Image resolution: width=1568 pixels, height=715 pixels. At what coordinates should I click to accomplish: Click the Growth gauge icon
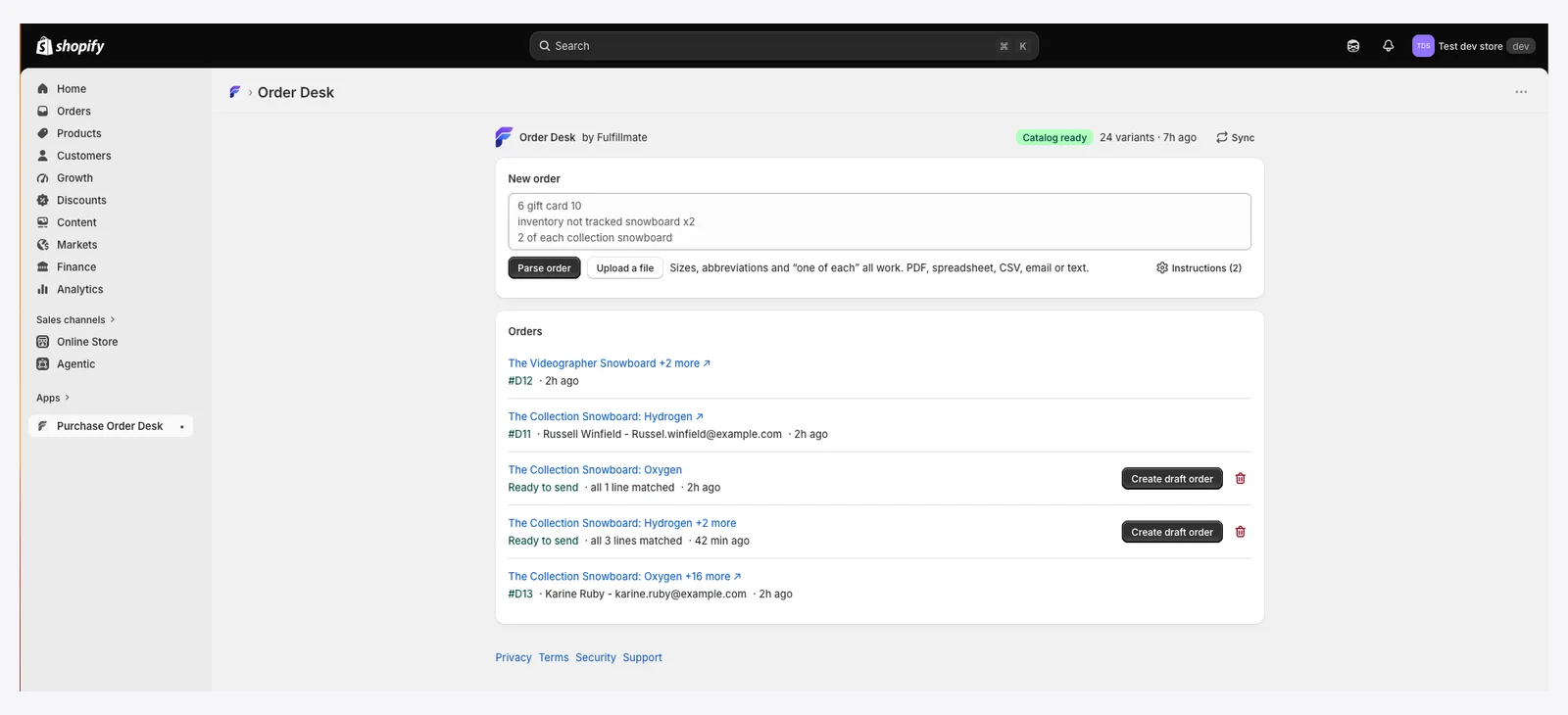pyautogui.click(x=42, y=178)
